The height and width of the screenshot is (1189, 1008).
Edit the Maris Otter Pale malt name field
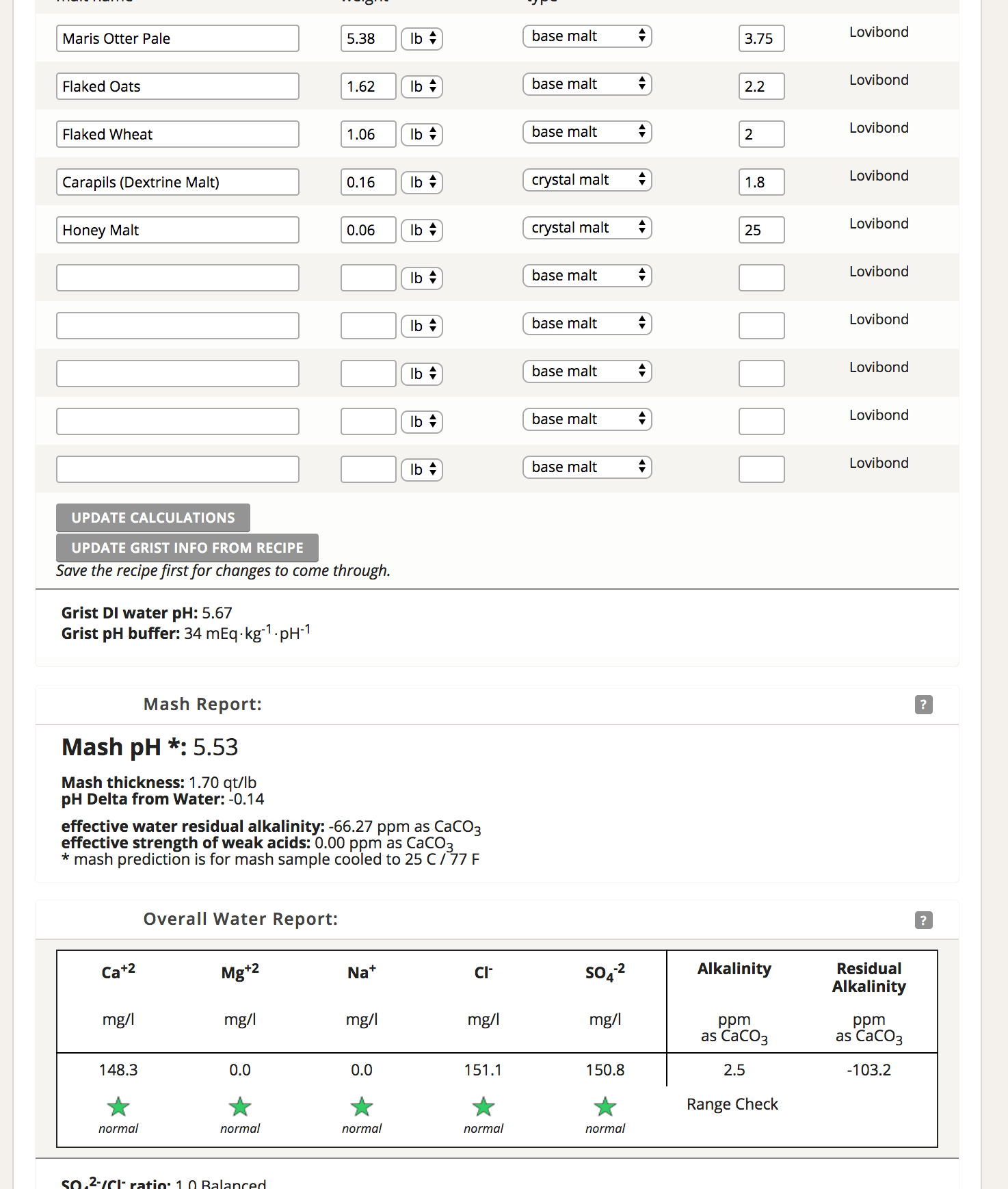click(178, 38)
